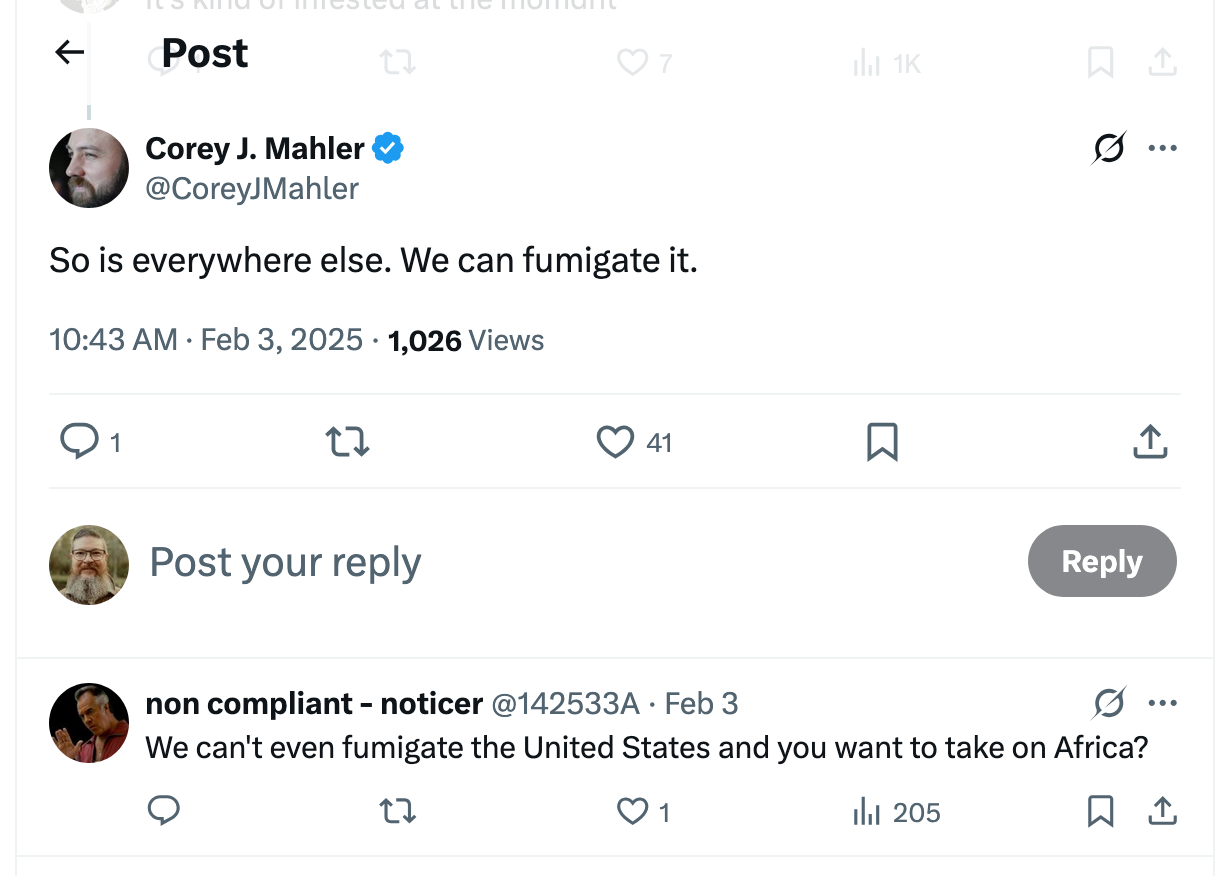Click the verified badge next to Corey's name
Image resolution: width=1223 pixels, height=876 pixels.
point(390,147)
